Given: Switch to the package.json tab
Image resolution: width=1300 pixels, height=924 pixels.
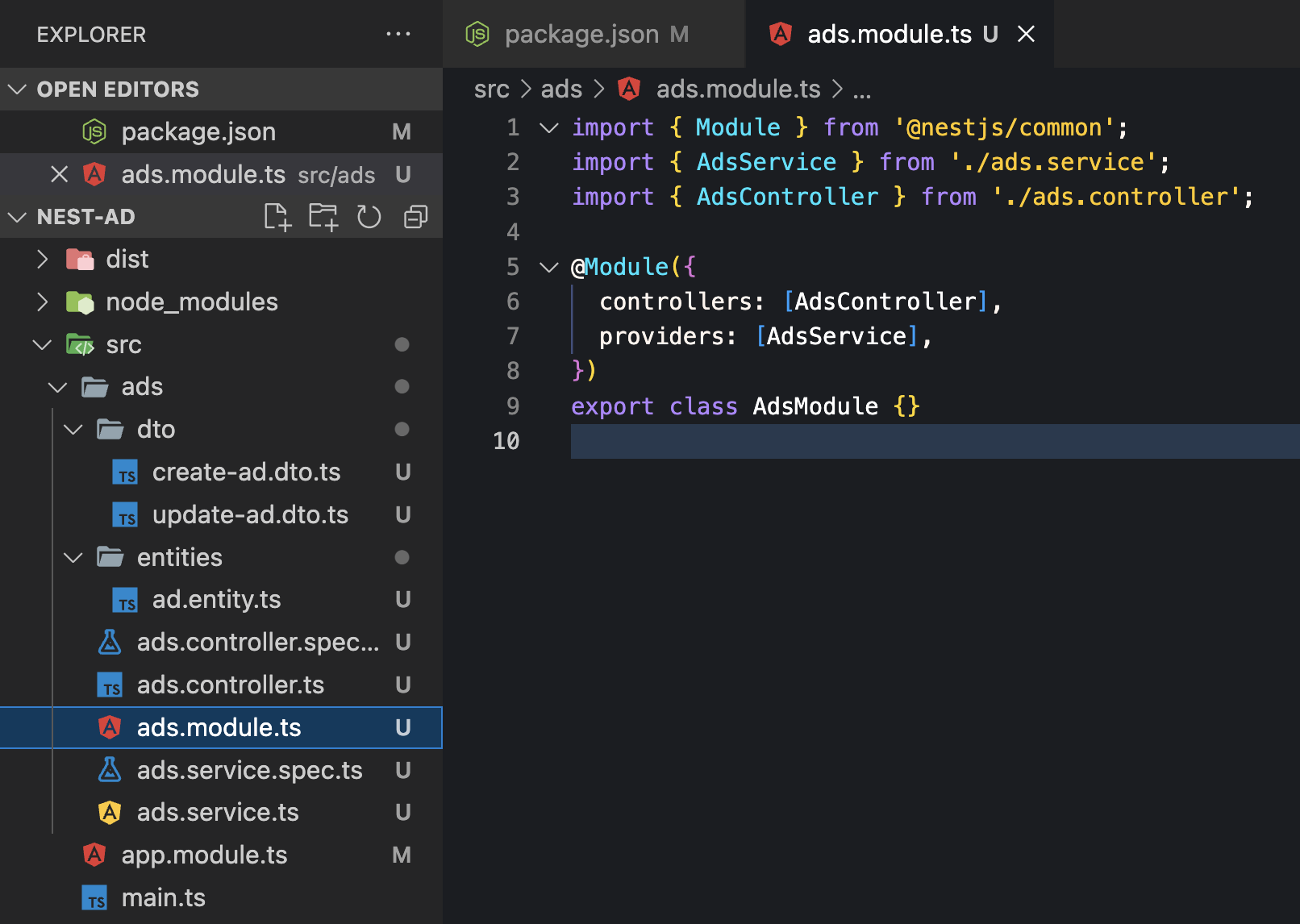Looking at the screenshot, I should [594, 34].
